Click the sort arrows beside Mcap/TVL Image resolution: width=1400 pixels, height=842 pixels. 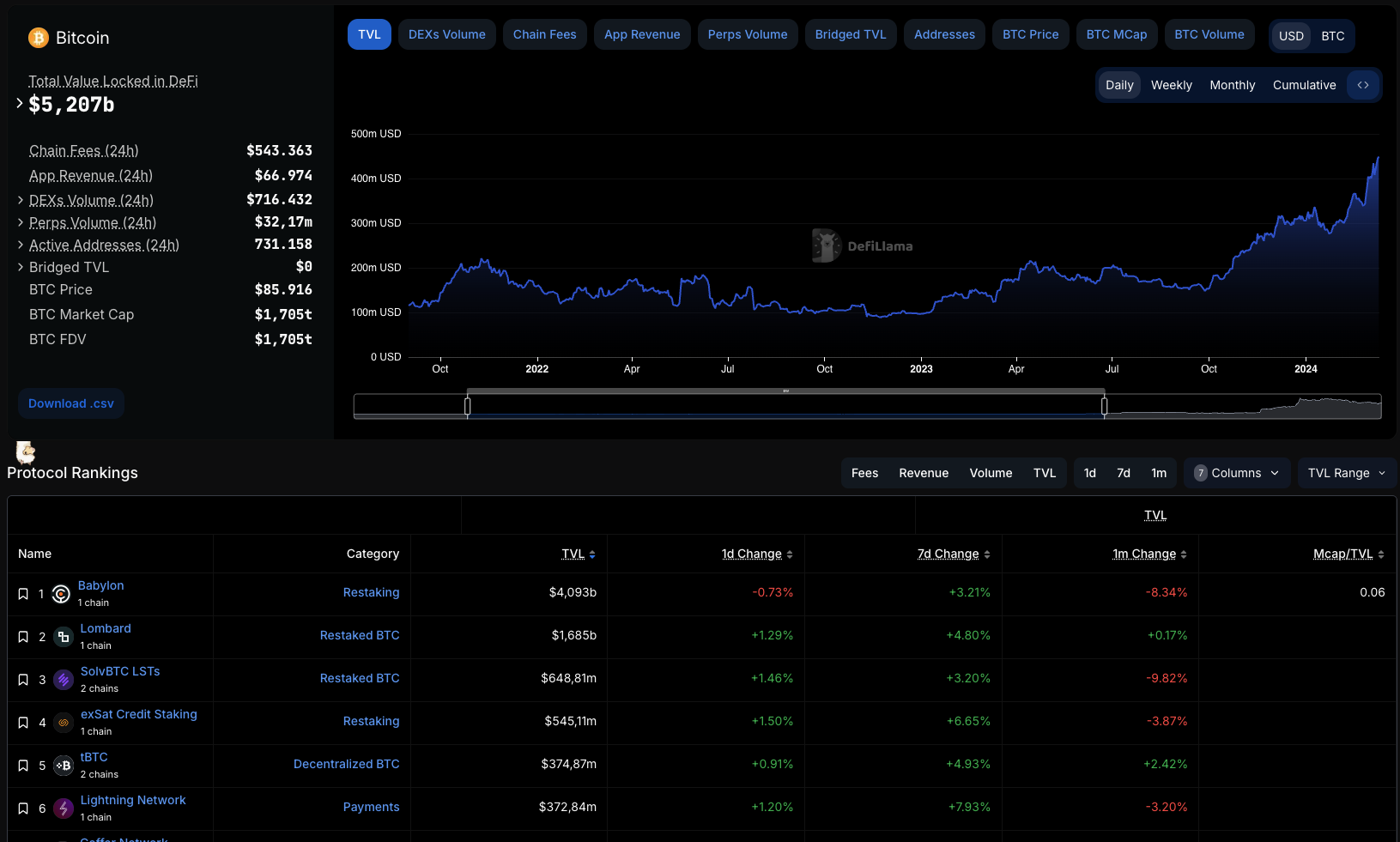pyautogui.click(x=1381, y=554)
